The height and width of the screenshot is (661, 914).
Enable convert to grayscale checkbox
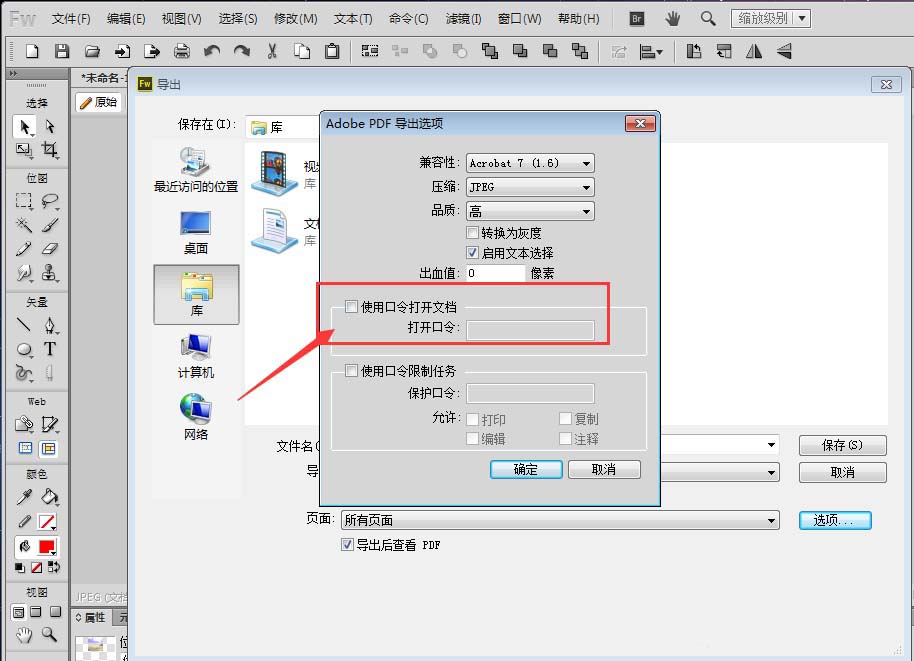coord(473,233)
